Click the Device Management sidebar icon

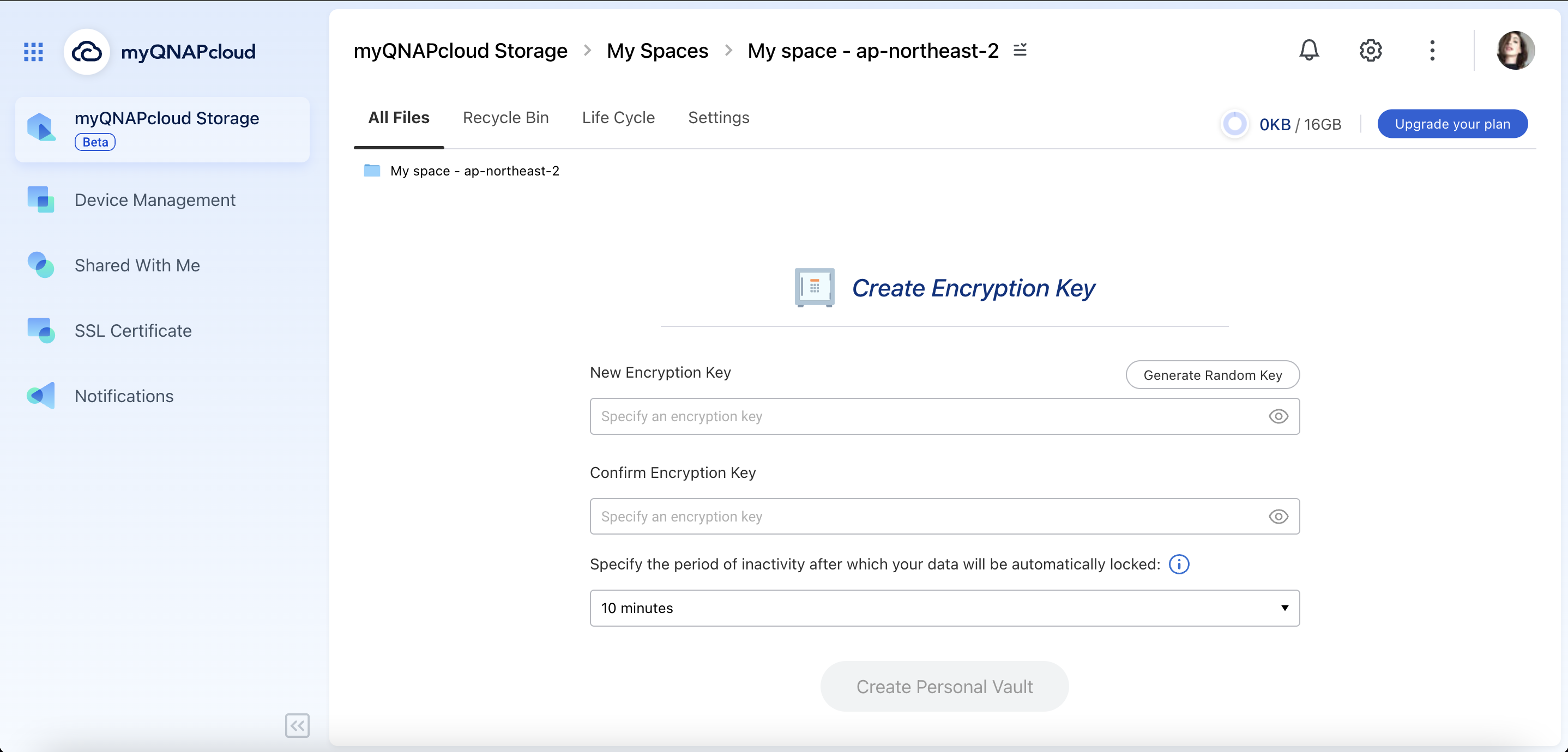point(41,199)
